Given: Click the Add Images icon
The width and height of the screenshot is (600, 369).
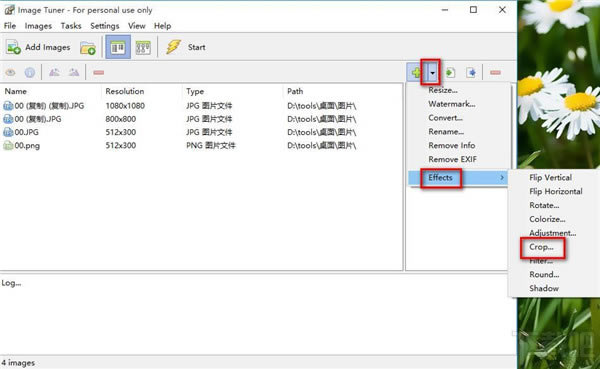Looking at the screenshot, I should [x=13, y=47].
